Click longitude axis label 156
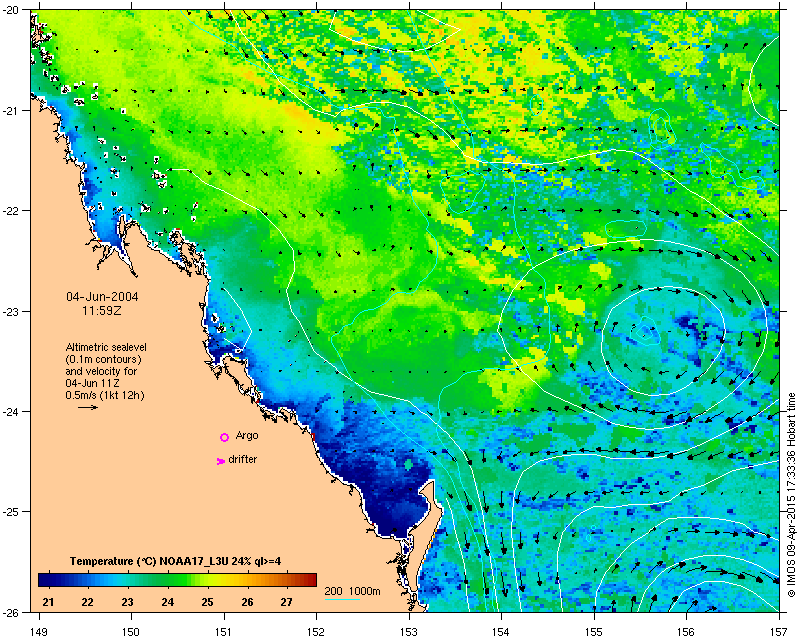Viewport: 800px width, 640px height. point(687,632)
